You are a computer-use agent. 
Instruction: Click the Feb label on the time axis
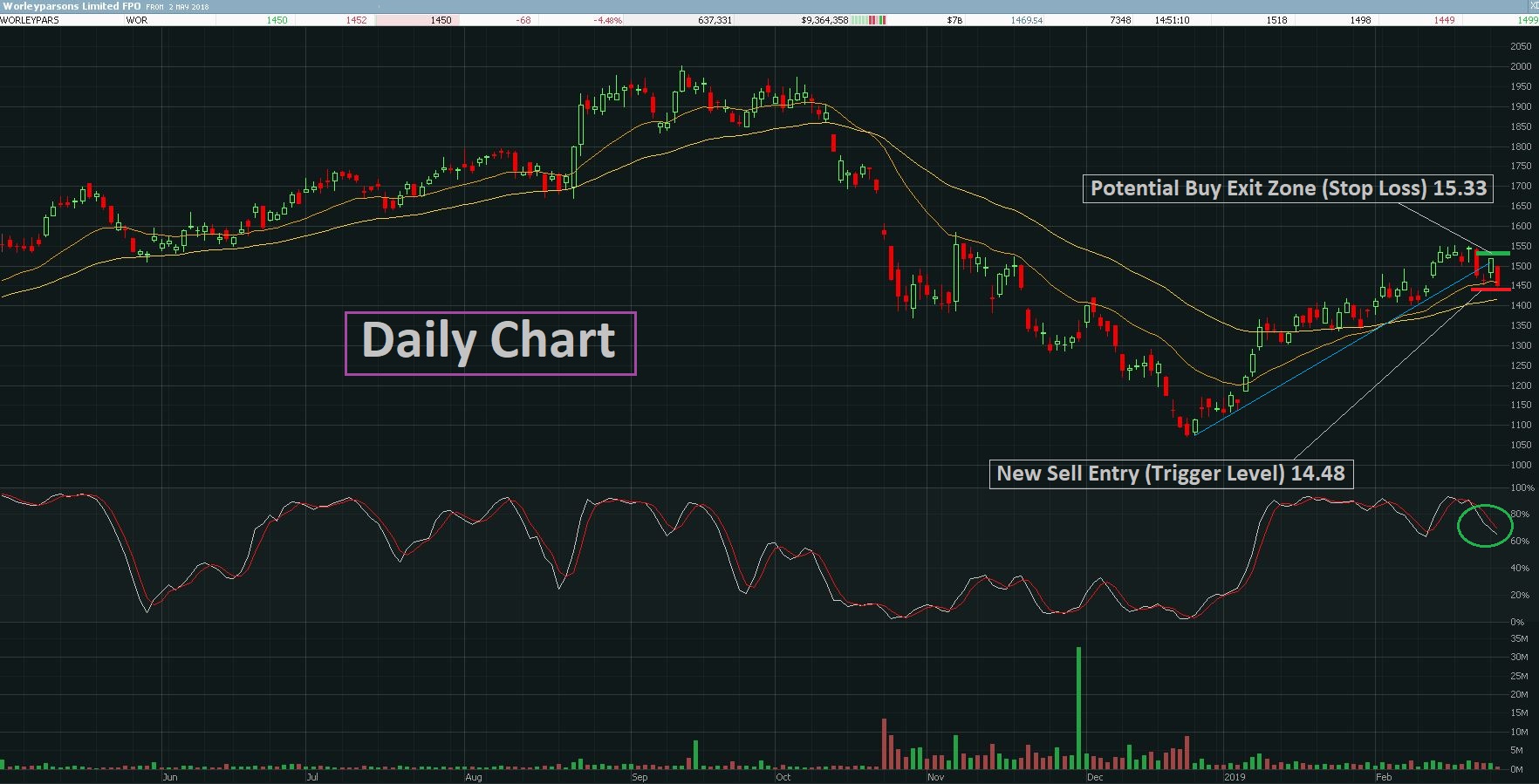[x=1383, y=776]
